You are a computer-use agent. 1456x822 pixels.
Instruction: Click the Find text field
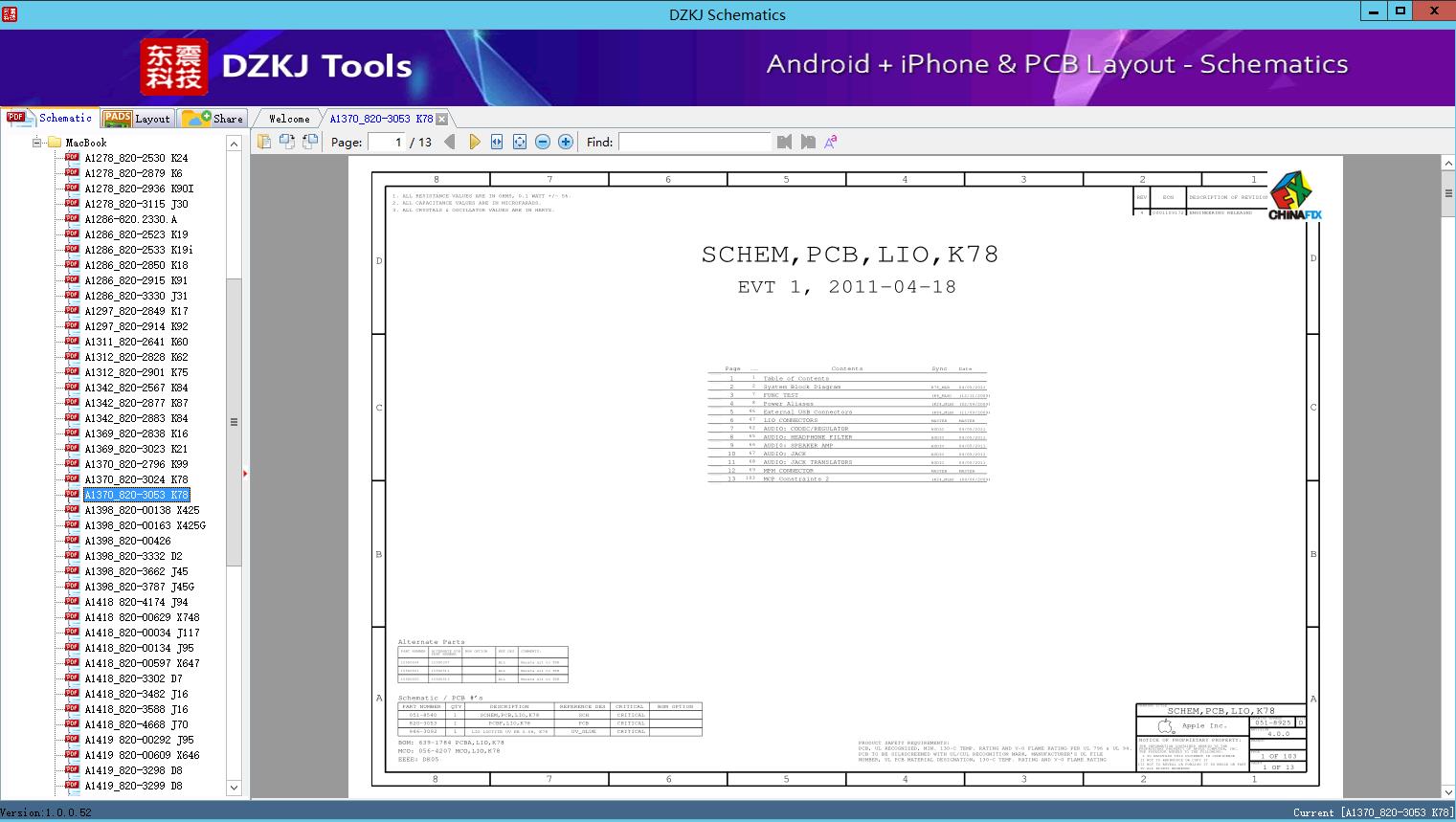694,142
